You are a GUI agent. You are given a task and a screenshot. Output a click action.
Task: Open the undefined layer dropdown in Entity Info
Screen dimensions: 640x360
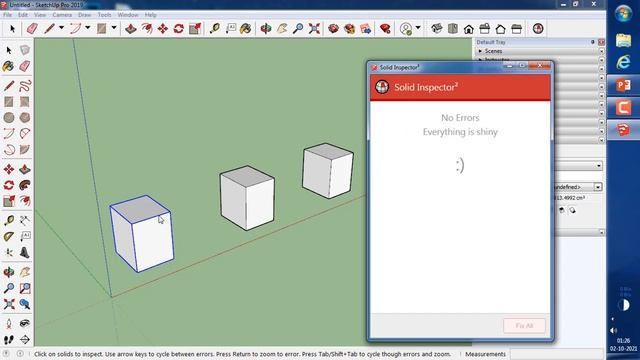(598, 187)
